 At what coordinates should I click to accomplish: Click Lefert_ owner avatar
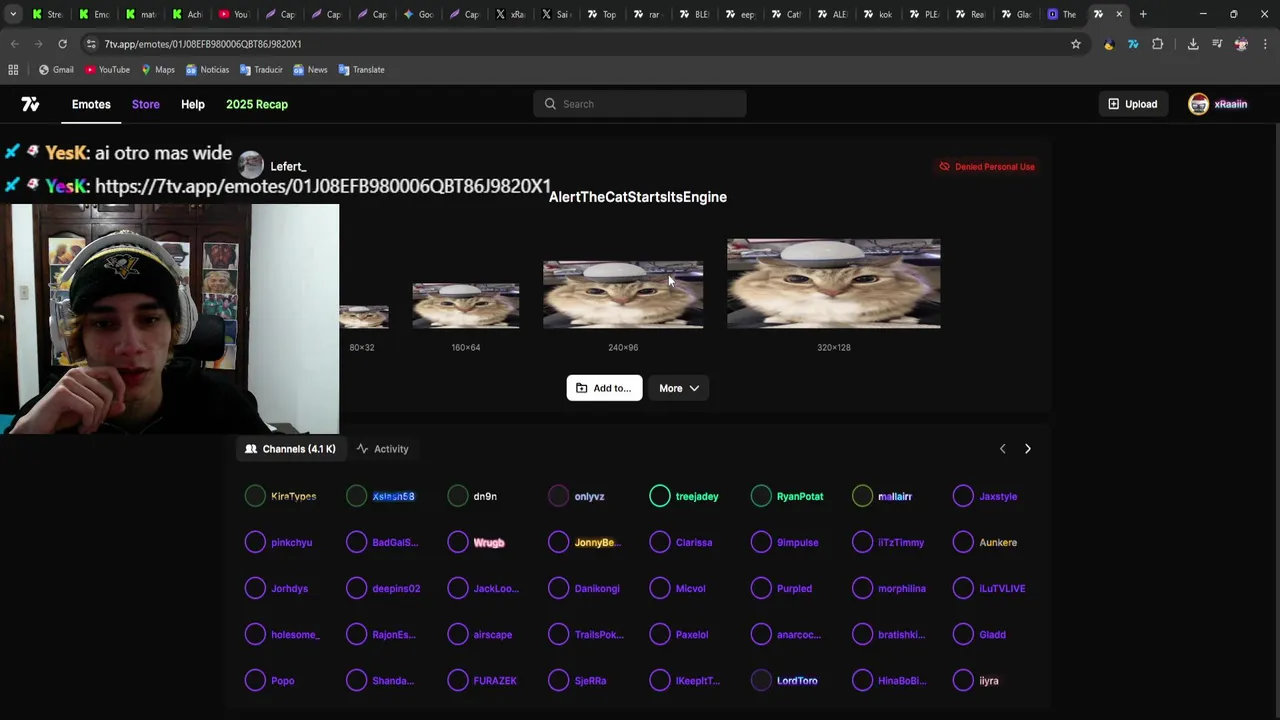(x=251, y=166)
